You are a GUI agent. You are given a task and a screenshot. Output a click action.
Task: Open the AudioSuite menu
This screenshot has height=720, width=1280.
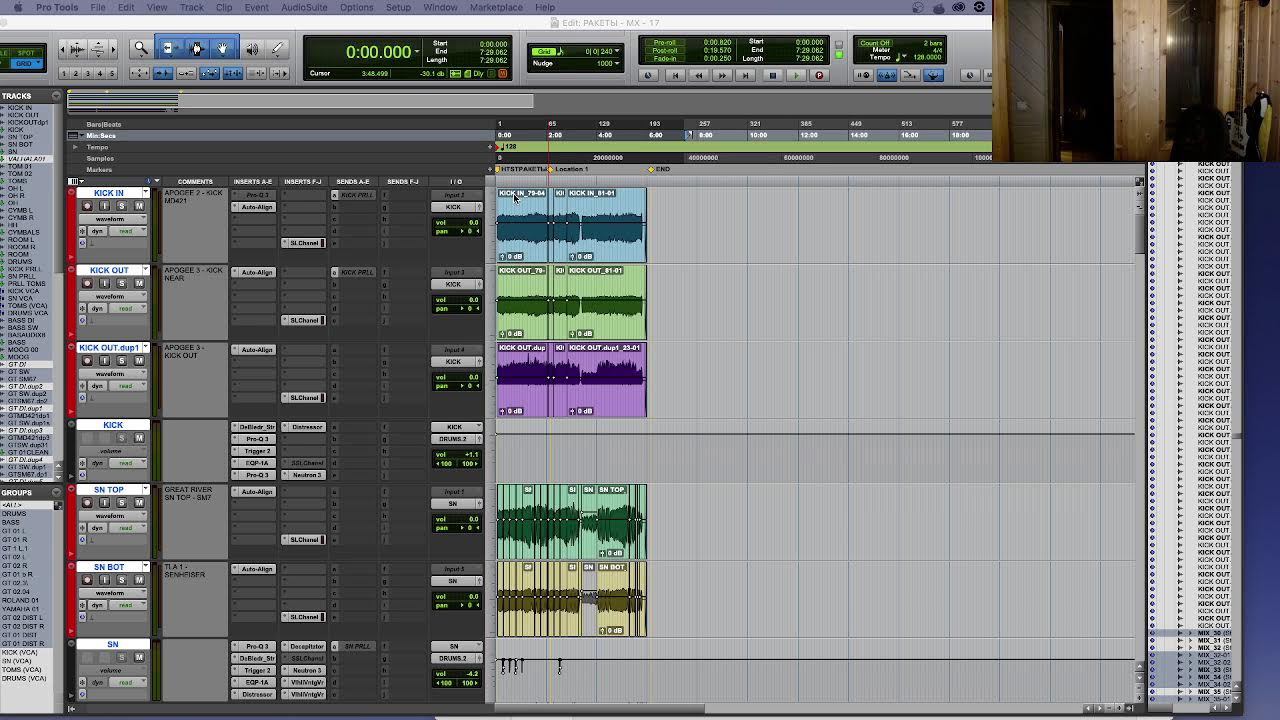(304, 7)
